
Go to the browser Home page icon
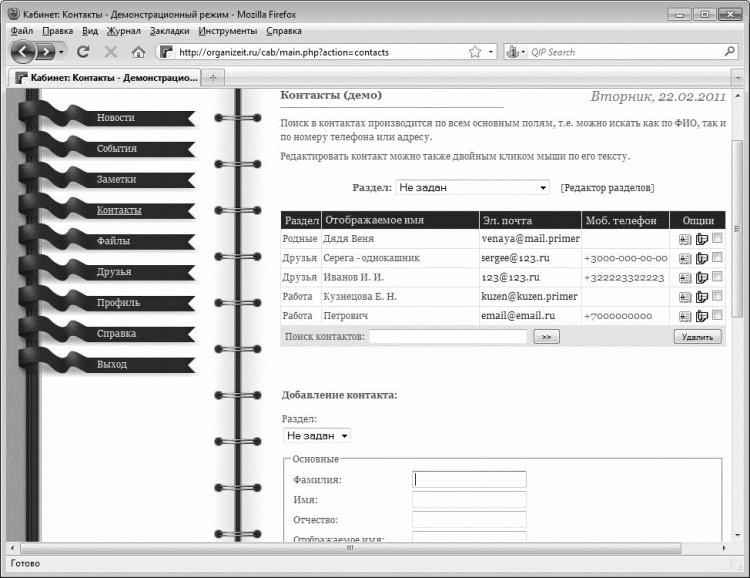tap(138, 52)
